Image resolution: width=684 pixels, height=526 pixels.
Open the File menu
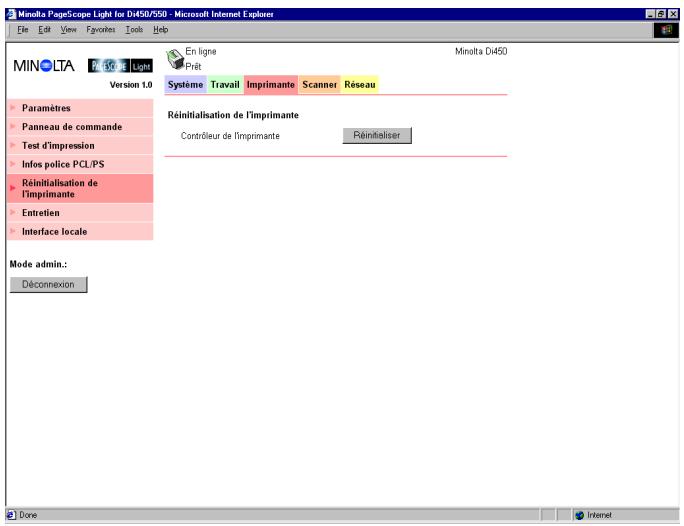(23, 30)
